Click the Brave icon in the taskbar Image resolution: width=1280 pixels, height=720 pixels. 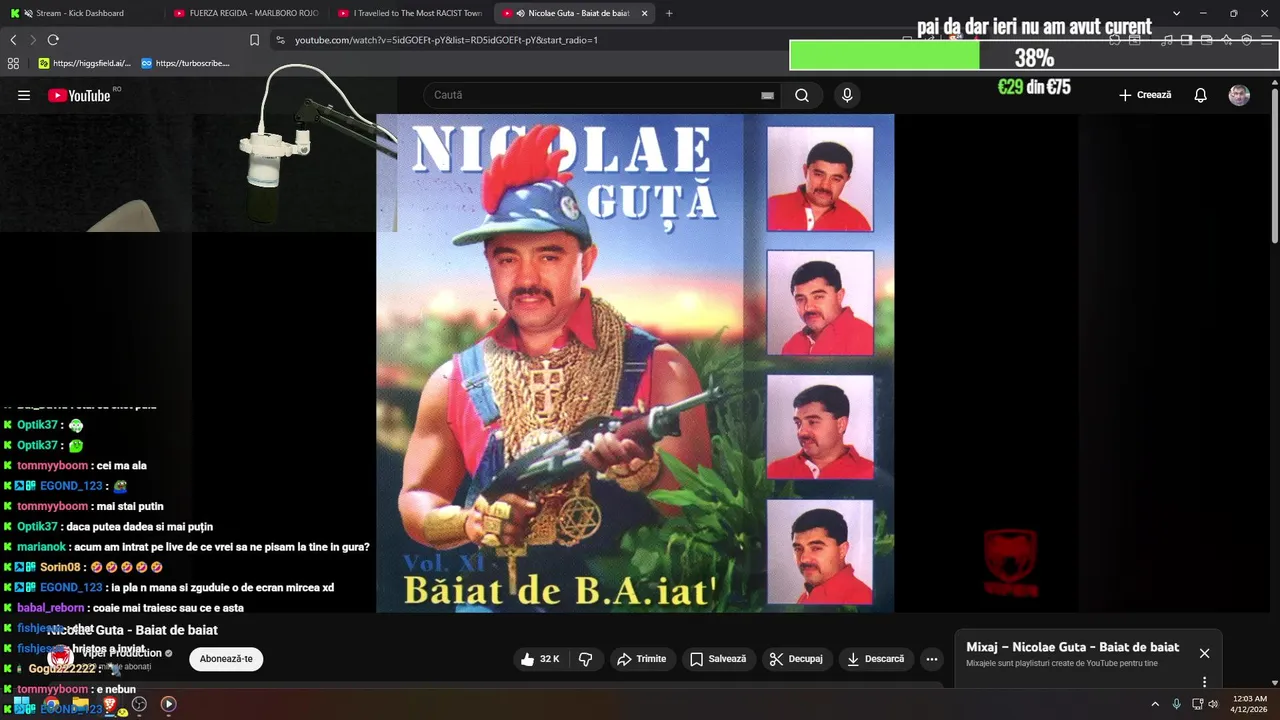(x=110, y=705)
